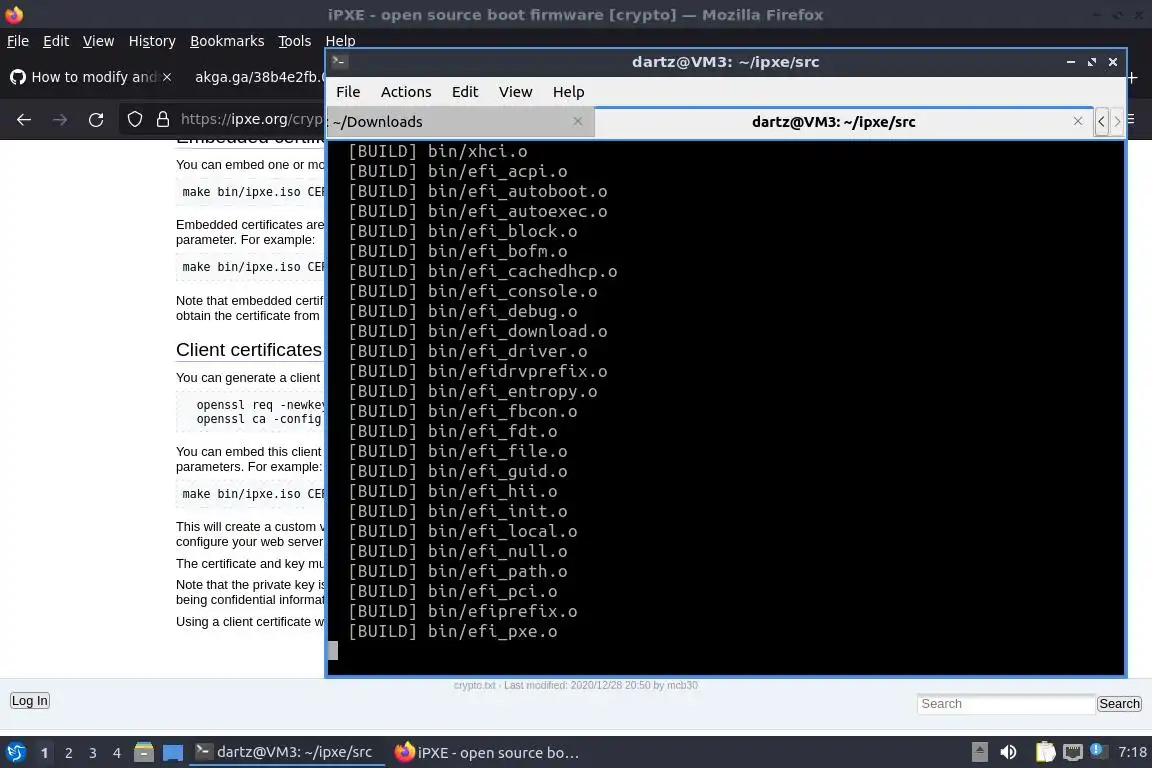Open the removable media eject tray icon
Viewport: 1152px width, 768px height.
pos(979,752)
